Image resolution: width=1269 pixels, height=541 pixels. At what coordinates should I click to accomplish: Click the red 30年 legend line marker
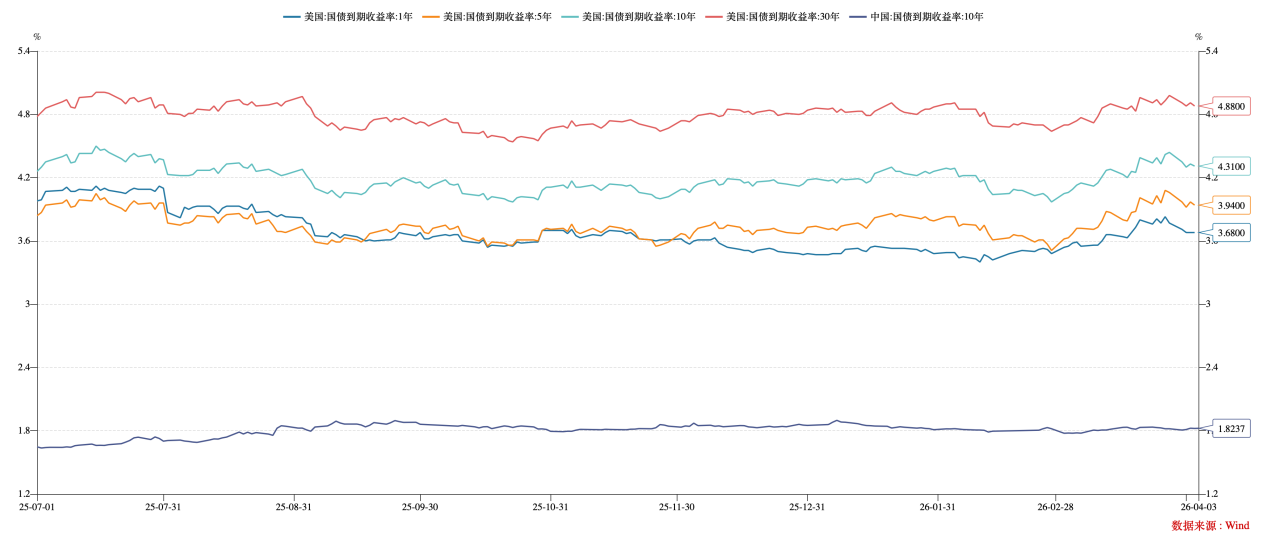(714, 17)
